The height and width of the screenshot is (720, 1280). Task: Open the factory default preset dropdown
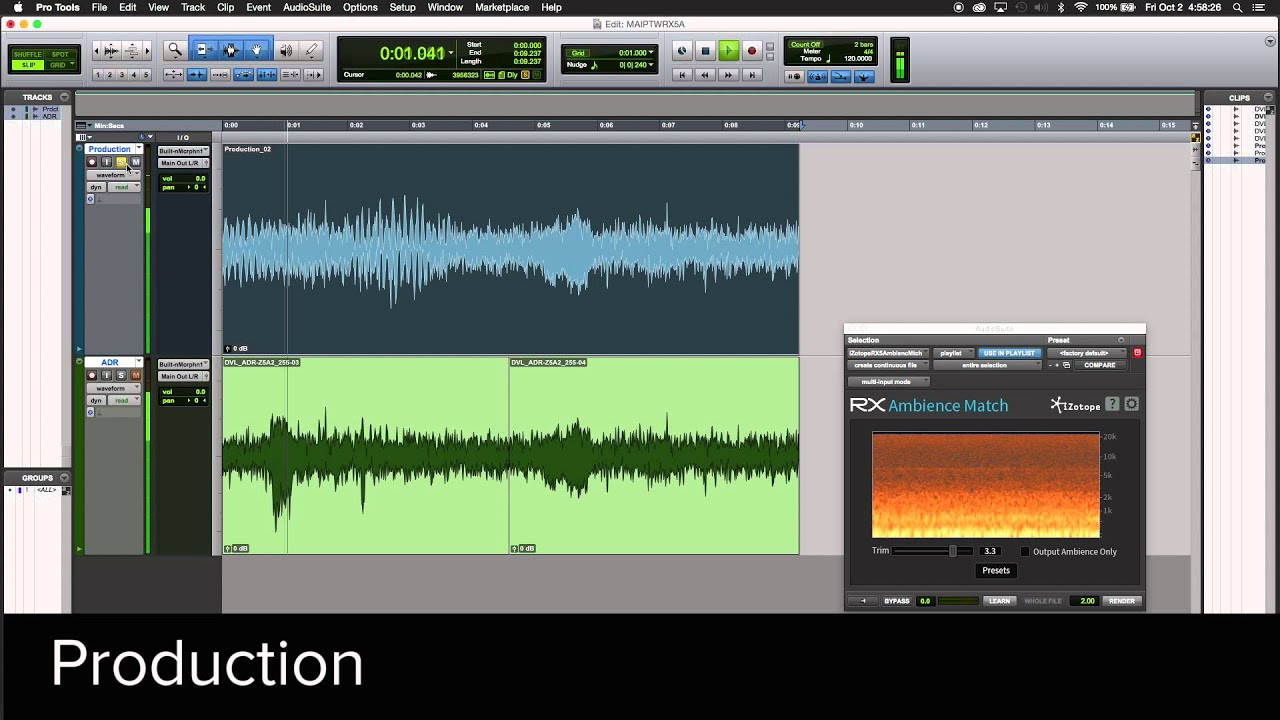click(1085, 353)
